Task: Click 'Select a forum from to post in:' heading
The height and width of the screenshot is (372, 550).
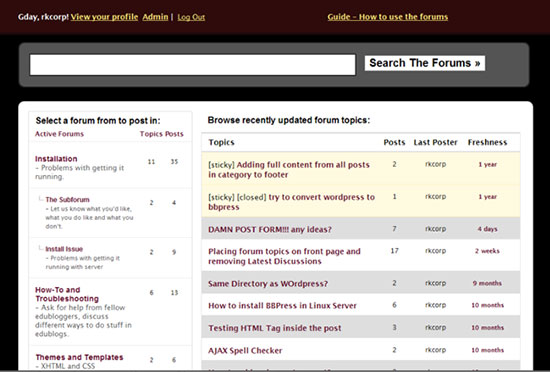Action: (x=98, y=121)
